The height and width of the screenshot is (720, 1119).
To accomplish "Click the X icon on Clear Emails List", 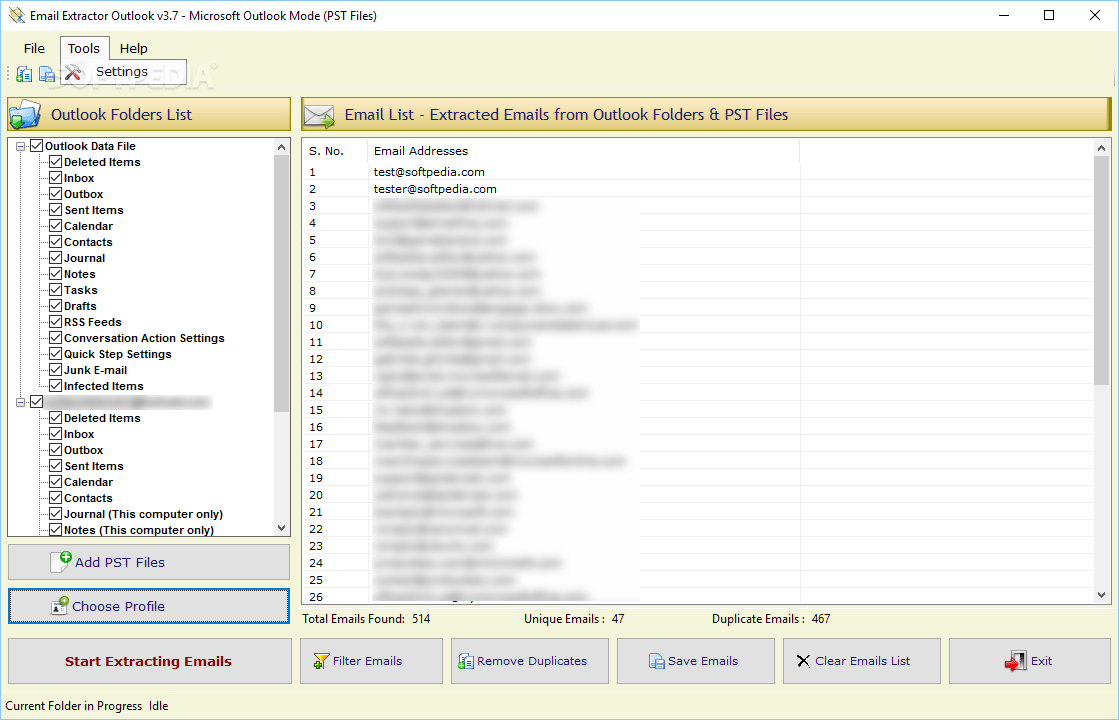I will pyautogui.click(x=802, y=661).
